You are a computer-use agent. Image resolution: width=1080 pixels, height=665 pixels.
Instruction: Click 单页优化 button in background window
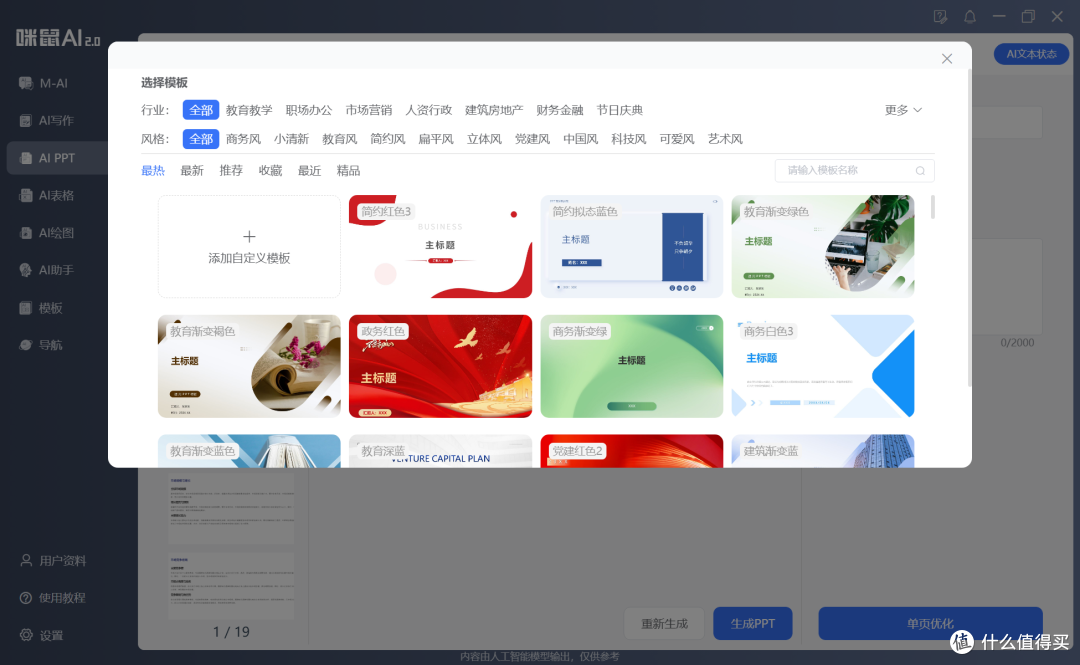[931, 624]
